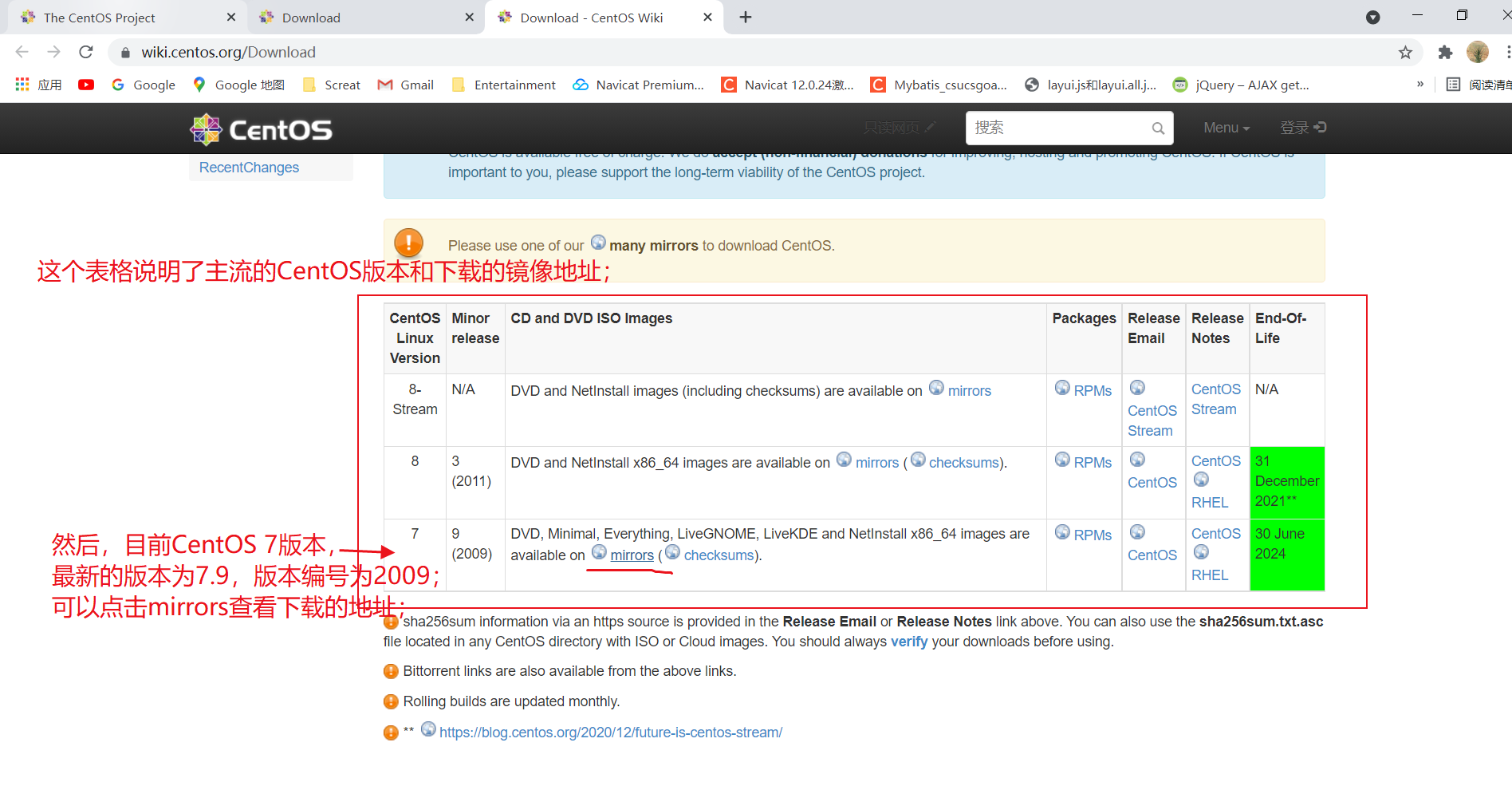This screenshot has width=1512, height=786.
Task: Select the Download - CentOS Wiki tab
Action: click(x=604, y=18)
